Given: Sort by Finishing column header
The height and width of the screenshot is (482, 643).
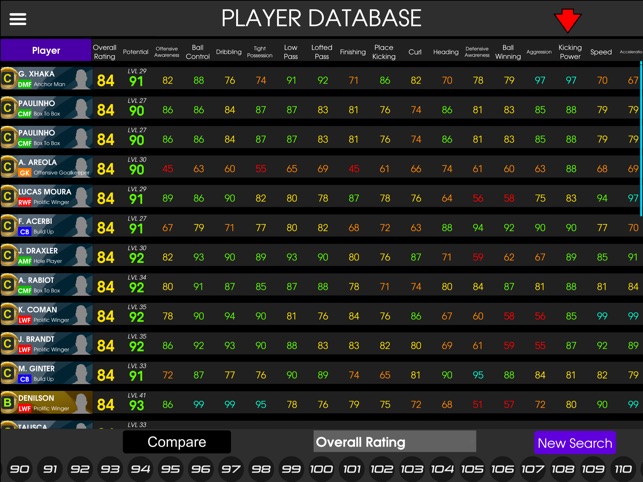Looking at the screenshot, I should click(353, 52).
